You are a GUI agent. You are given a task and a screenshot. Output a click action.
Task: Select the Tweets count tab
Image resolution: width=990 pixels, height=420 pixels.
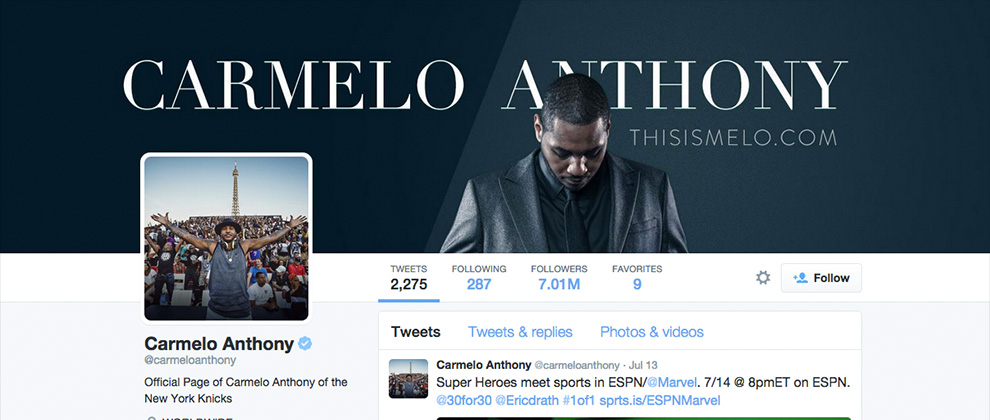click(409, 278)
